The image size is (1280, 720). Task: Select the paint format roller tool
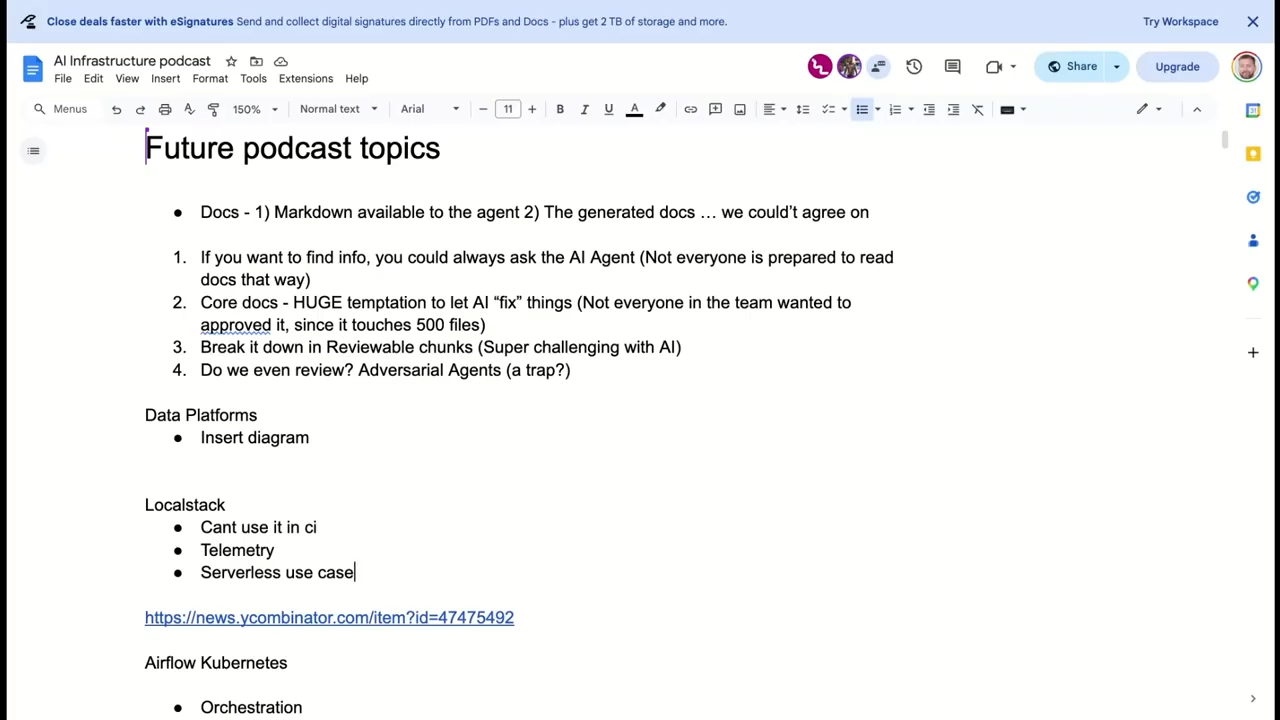213,109
